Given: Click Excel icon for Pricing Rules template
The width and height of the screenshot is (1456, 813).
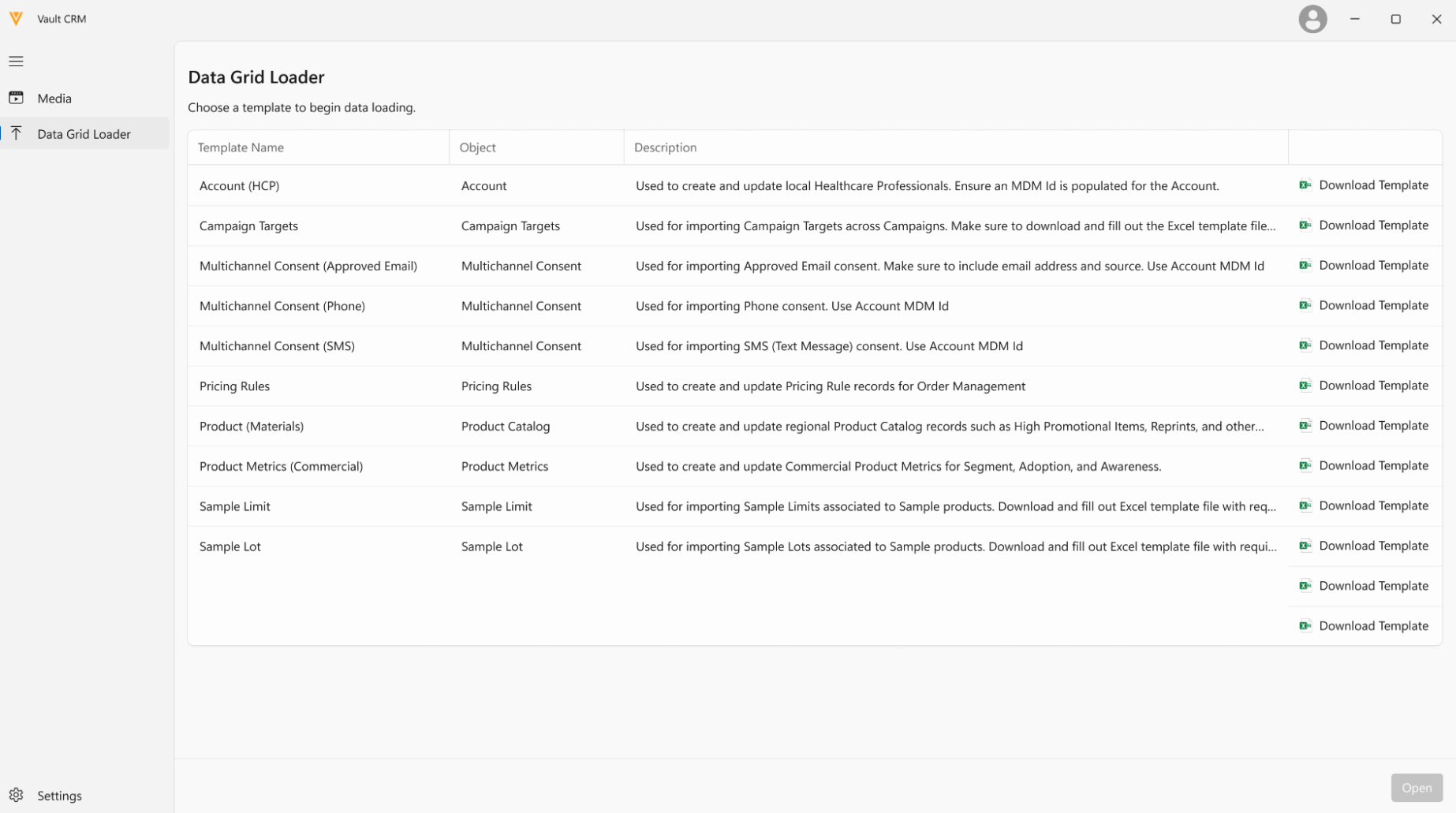Looking at the screenshot, I should click(x=1305, y=386).
